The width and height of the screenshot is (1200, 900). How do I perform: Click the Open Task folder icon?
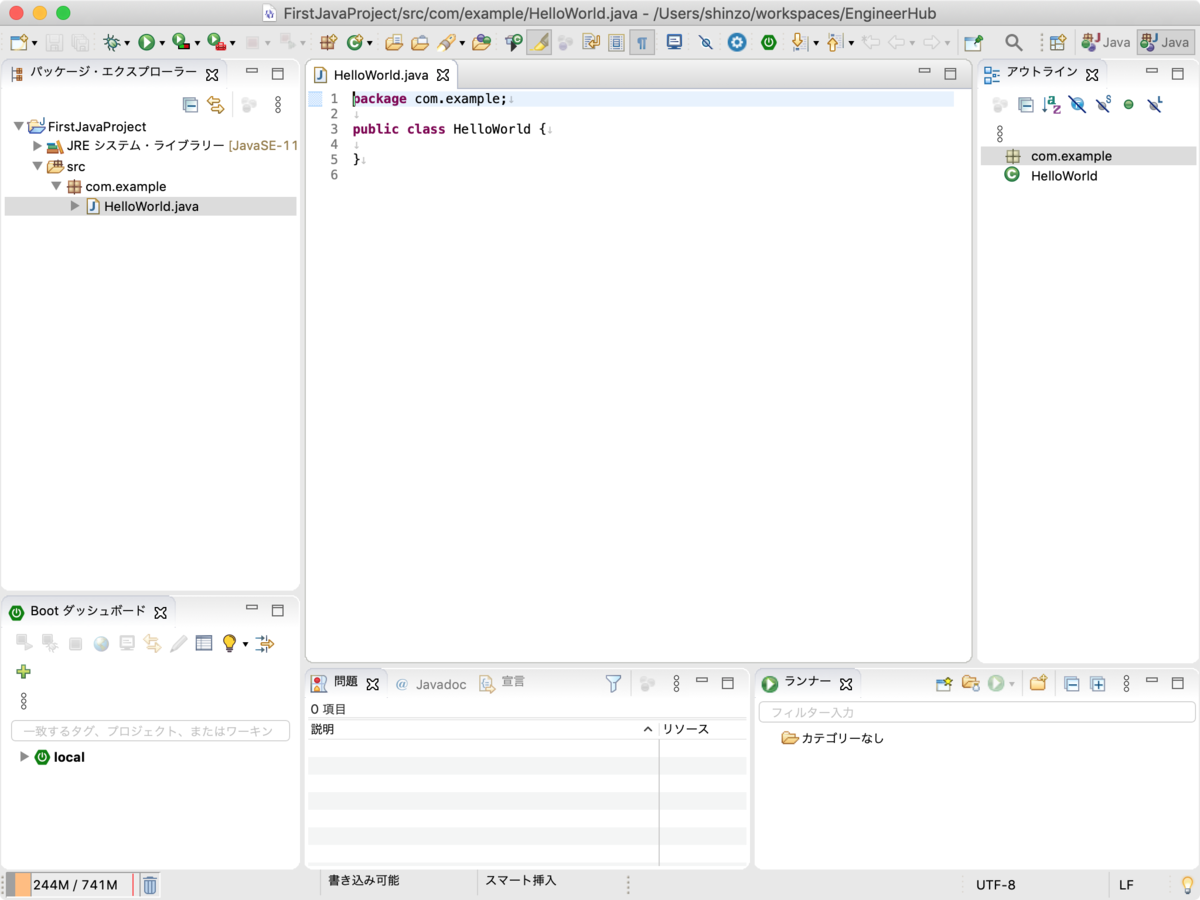420,42
